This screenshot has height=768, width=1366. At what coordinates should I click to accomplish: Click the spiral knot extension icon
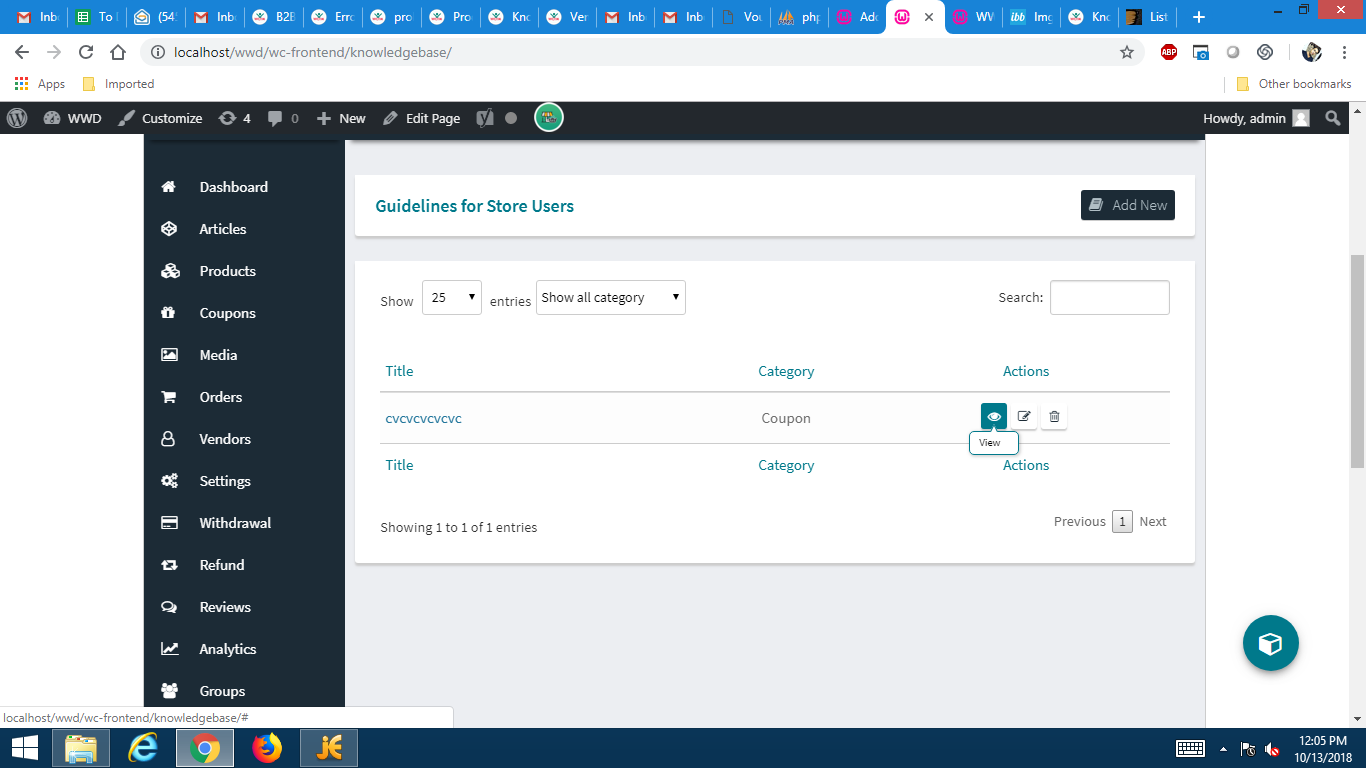(1265, 52)
